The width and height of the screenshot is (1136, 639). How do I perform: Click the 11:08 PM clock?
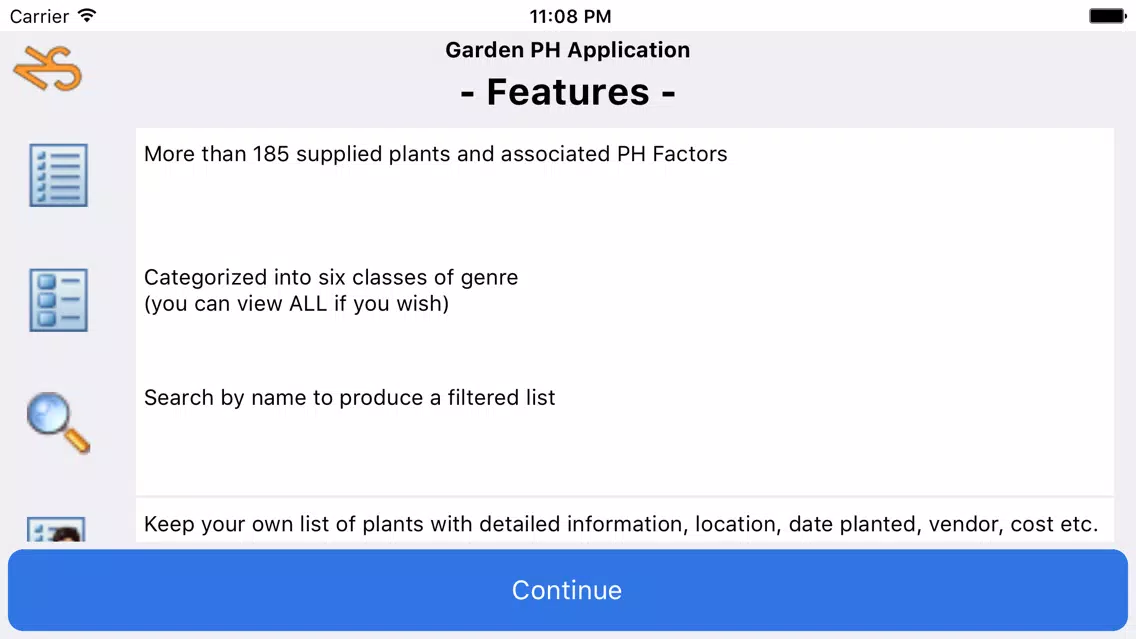(570, 16)
